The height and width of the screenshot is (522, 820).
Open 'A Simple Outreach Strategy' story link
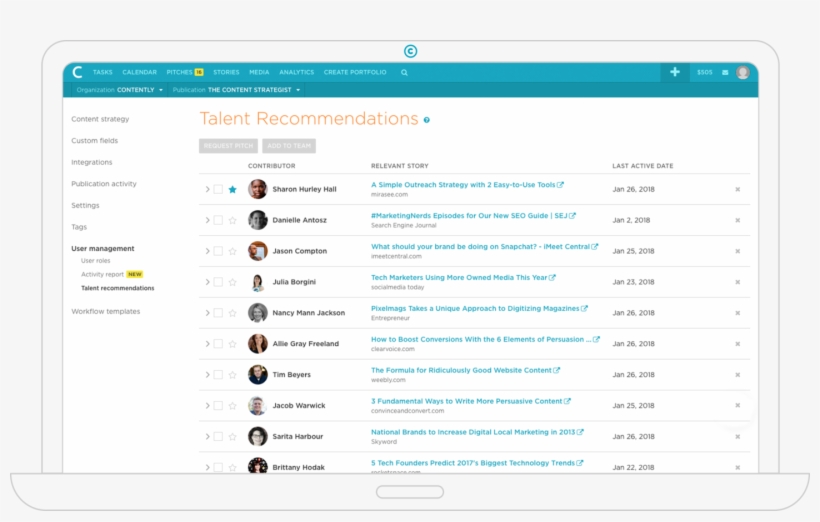463,185
